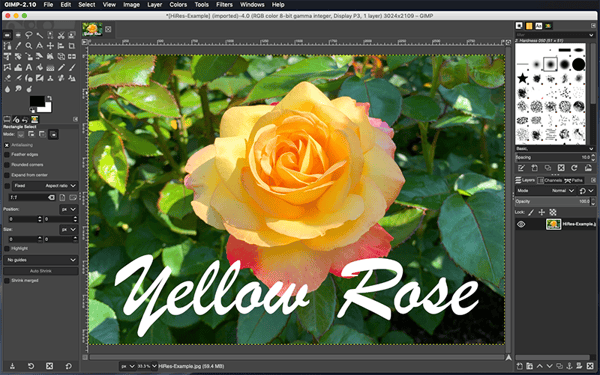Viewport: 600px width, 375px height.
Task: Open the Filters menu
Action: [x=224, y=5]
